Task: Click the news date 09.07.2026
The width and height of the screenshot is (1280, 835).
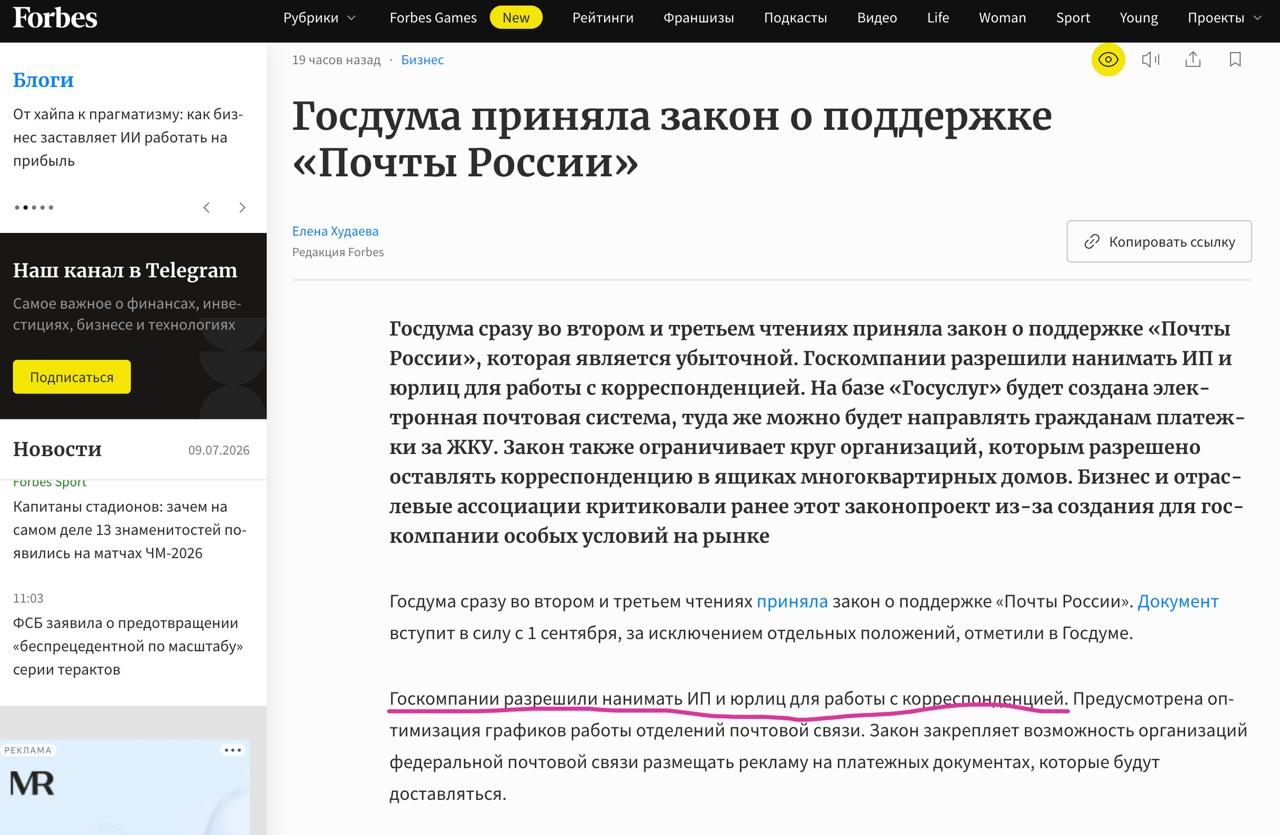Action: tap(219, 450)
